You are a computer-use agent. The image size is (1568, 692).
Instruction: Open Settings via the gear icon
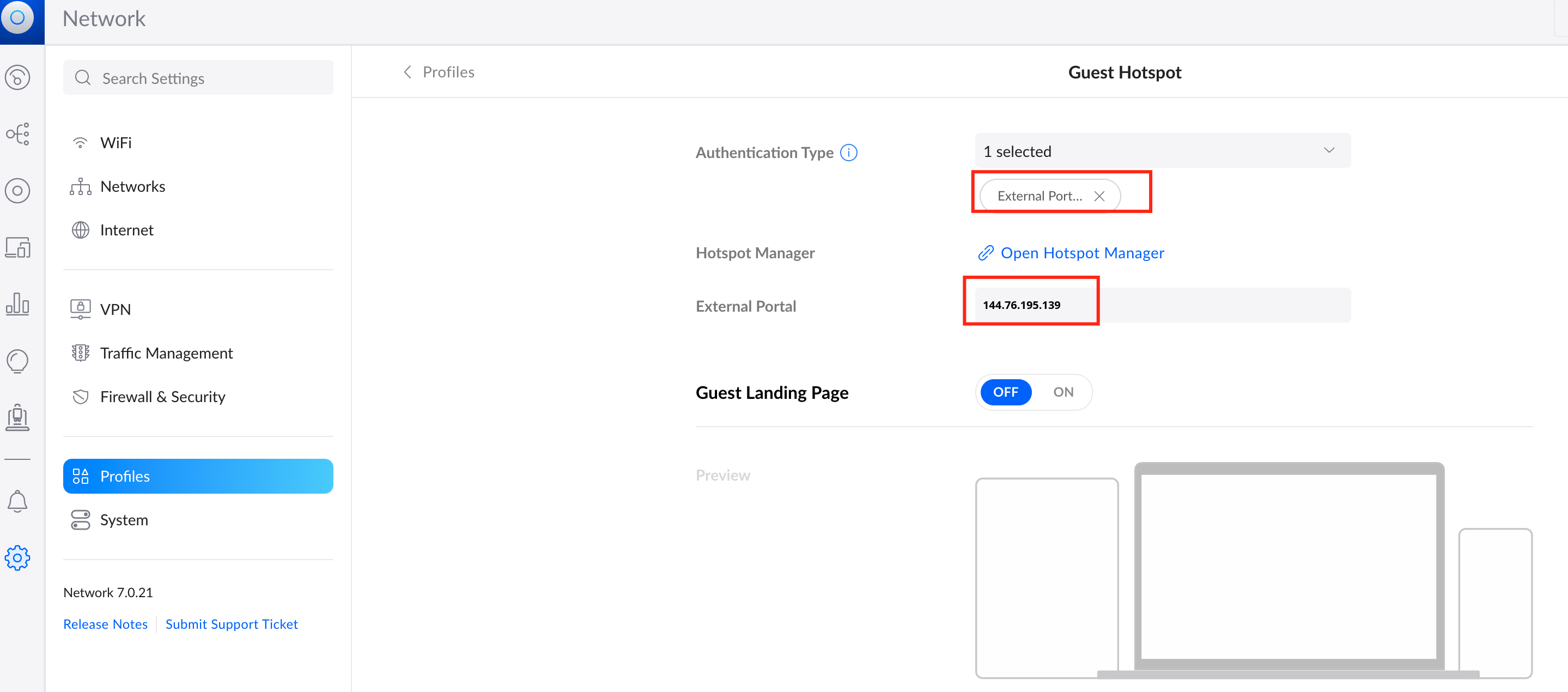point(17,557)
